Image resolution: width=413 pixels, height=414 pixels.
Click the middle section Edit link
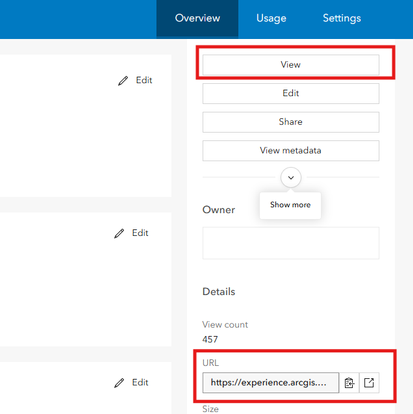coord(140,233)
